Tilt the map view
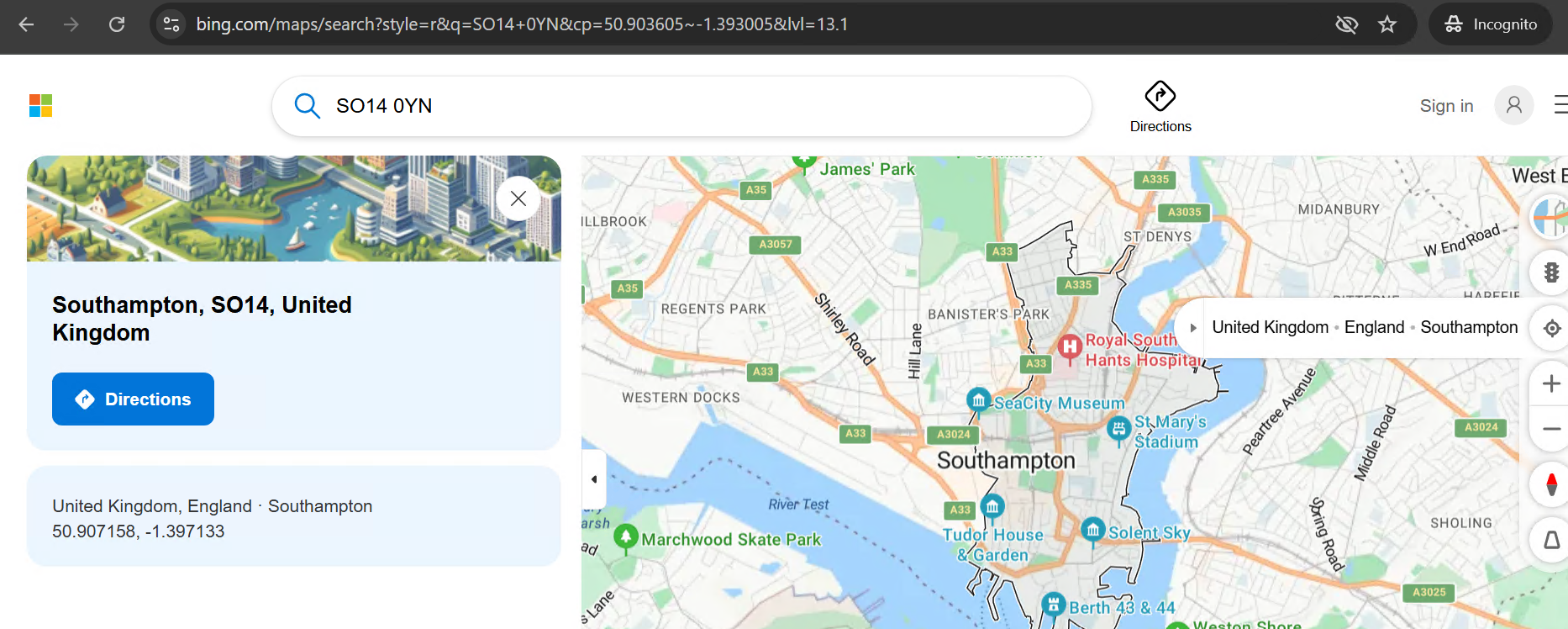The height and width of the screenshot is (629, 1568). pyautogui.click(x=1551, y=540)
